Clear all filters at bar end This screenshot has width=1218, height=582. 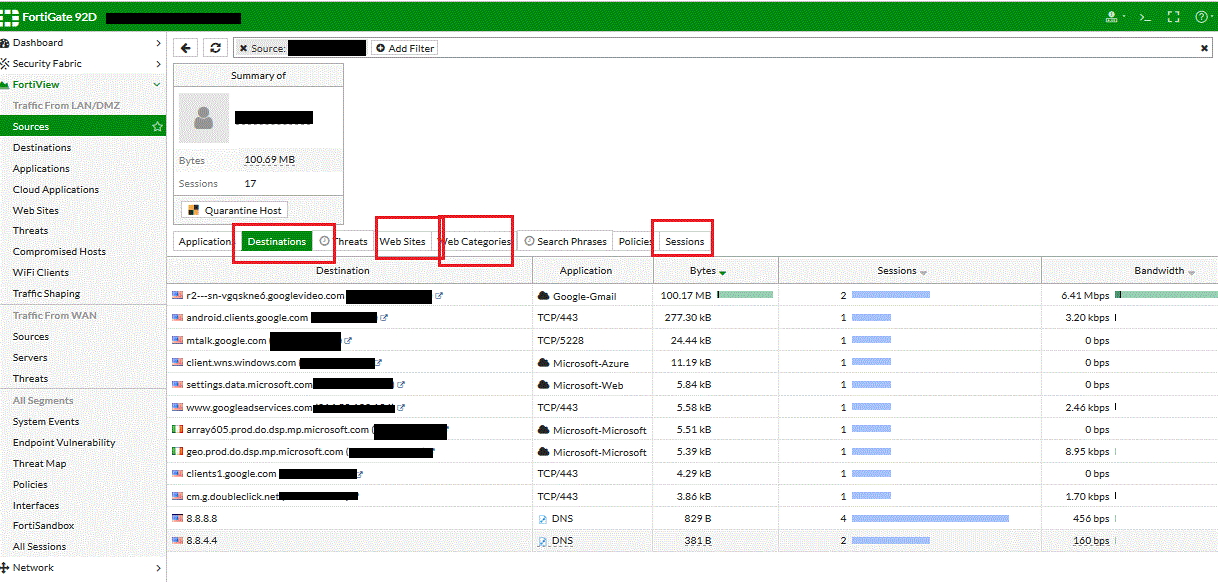click(x=1204, y=48)
